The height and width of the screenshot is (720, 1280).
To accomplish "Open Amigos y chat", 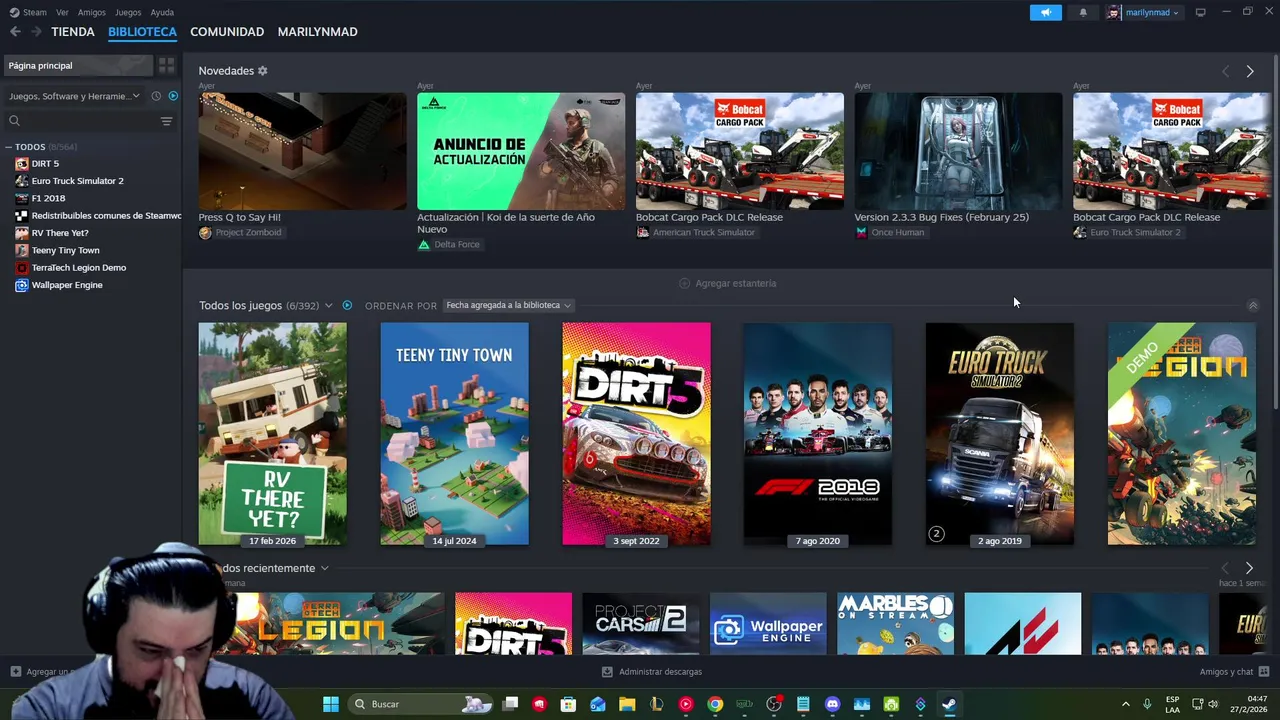I will coord(1234,672).
